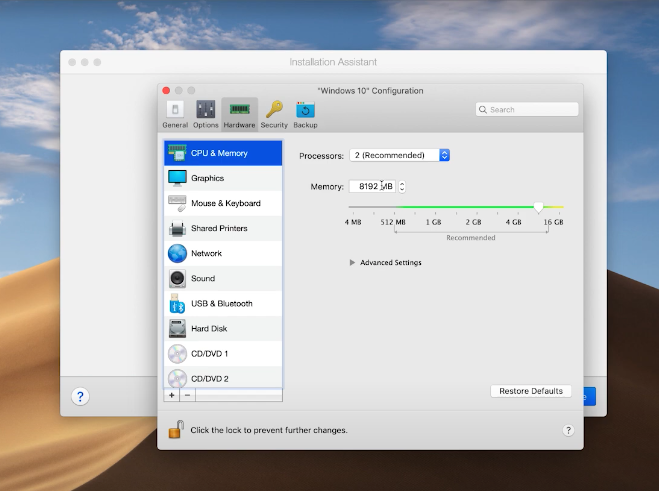Open the Processors dropdown
659x491 pixels.
pyautogui.click(x=400, y=155)
